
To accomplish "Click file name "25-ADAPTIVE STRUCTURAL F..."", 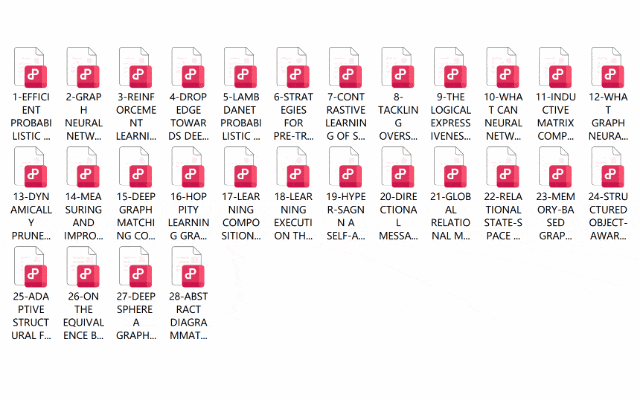I will [31, 316].
